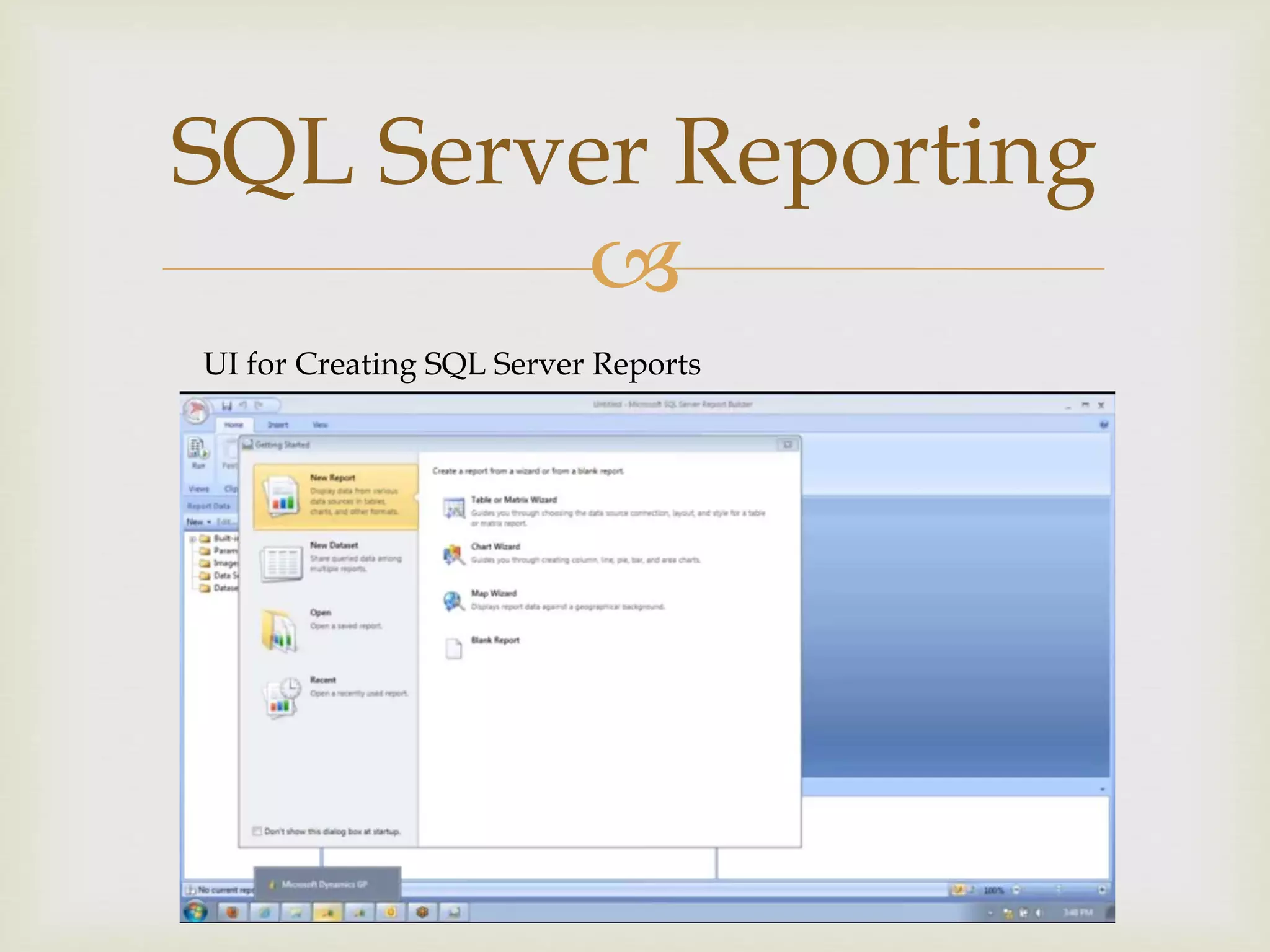Click the Run report icon in ribbon
Image resolution: width=1270 pixels, height=952 pixels.
(198, 447)
